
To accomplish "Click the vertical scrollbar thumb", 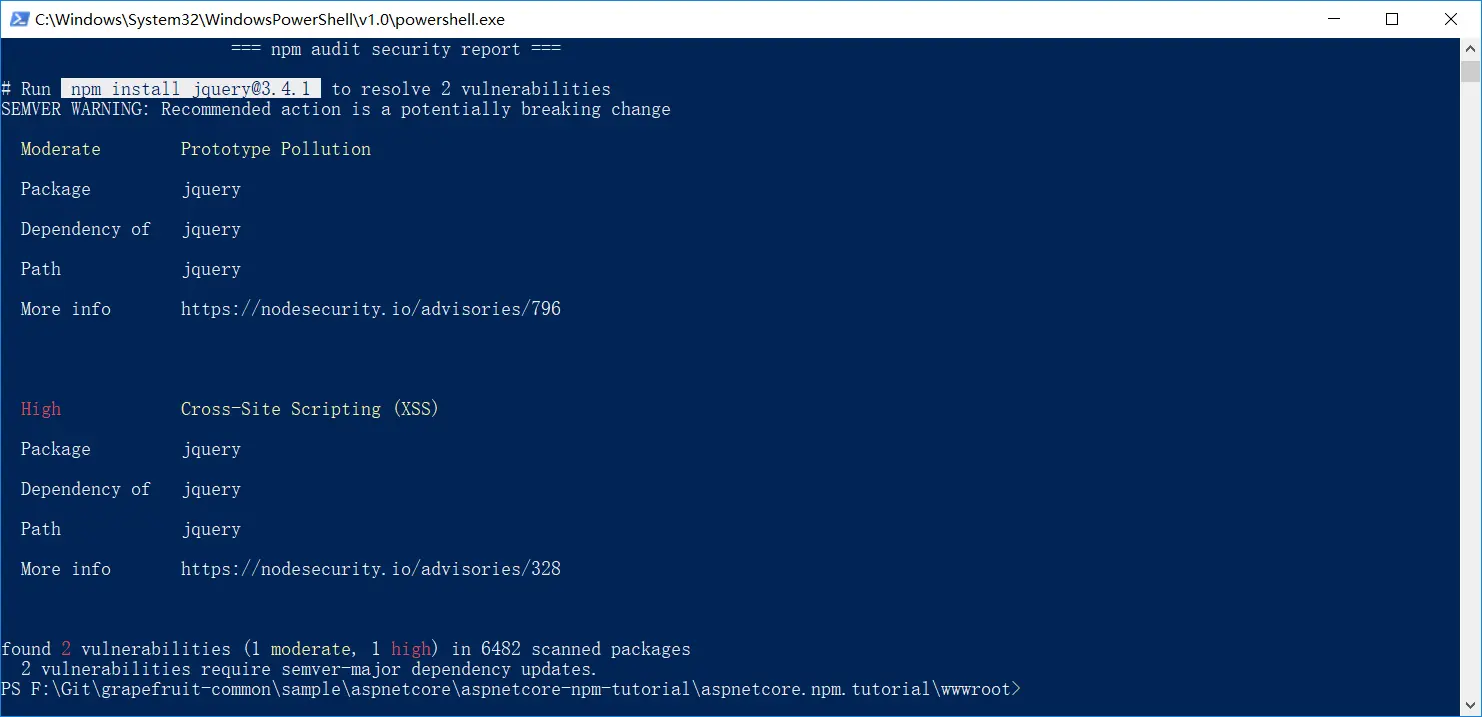I will tap(1470, 71).
